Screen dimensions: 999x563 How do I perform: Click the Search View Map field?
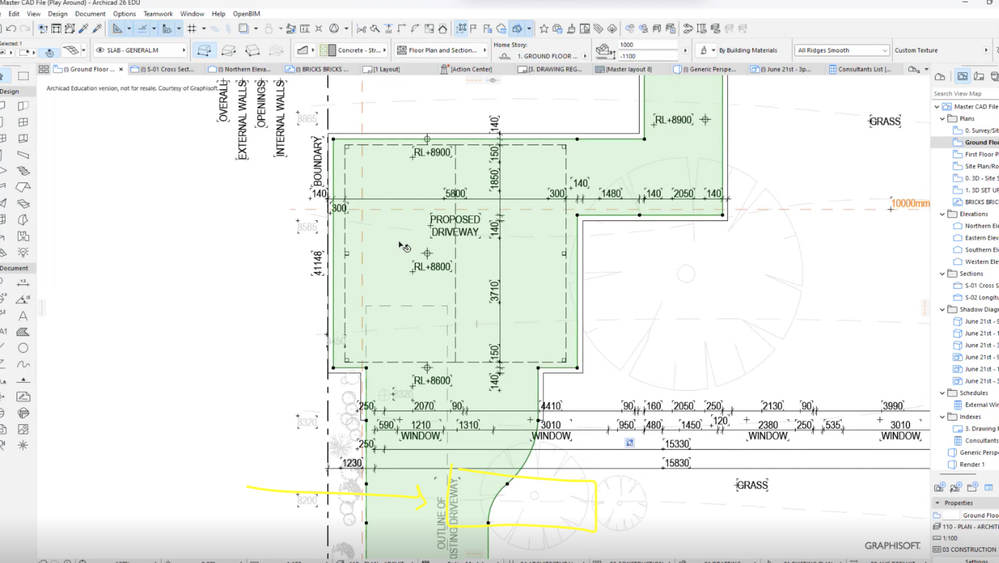point(965,94)
